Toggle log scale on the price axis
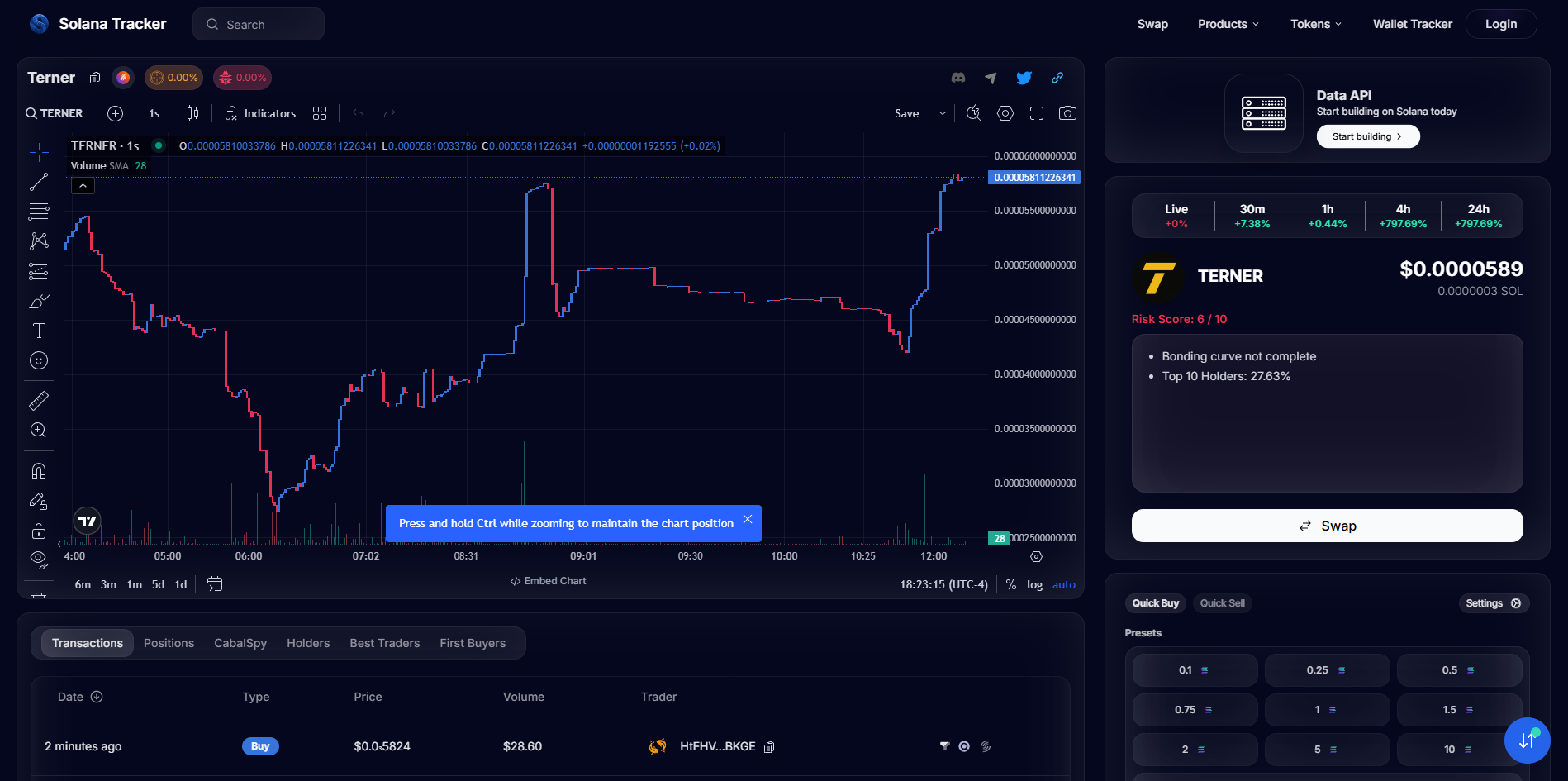Image resolution: width=1568 pixels, height=781 pixels. [1034, 584]
